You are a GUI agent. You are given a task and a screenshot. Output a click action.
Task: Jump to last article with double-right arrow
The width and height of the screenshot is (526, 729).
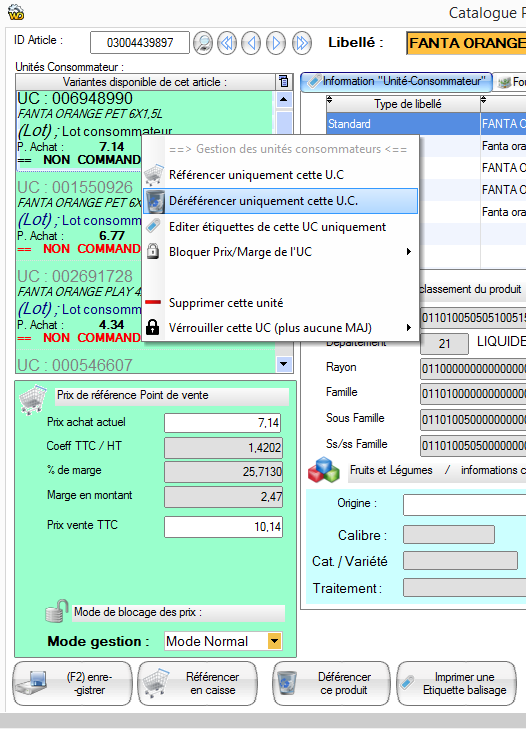301,43
